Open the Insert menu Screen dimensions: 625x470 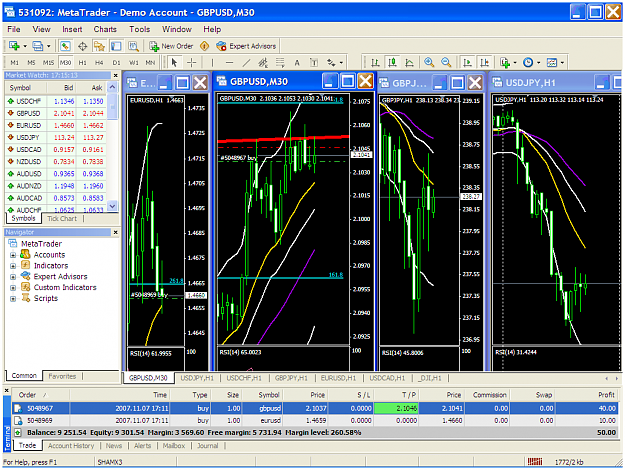[72, 29]
